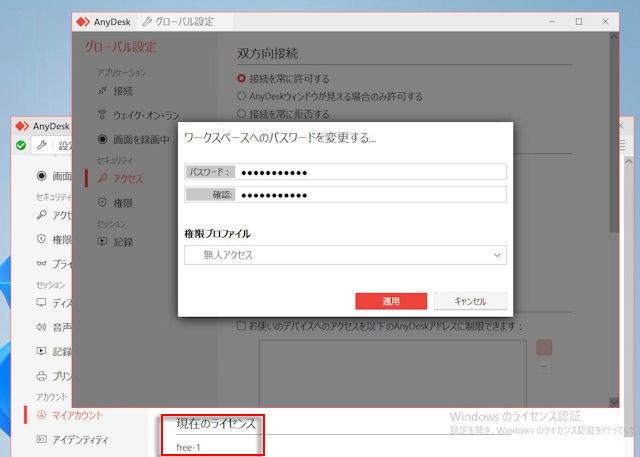Open ウェイク・オン・ラン settings item
The width and height of the screenshot is (640, 457).
coord(146,115)
